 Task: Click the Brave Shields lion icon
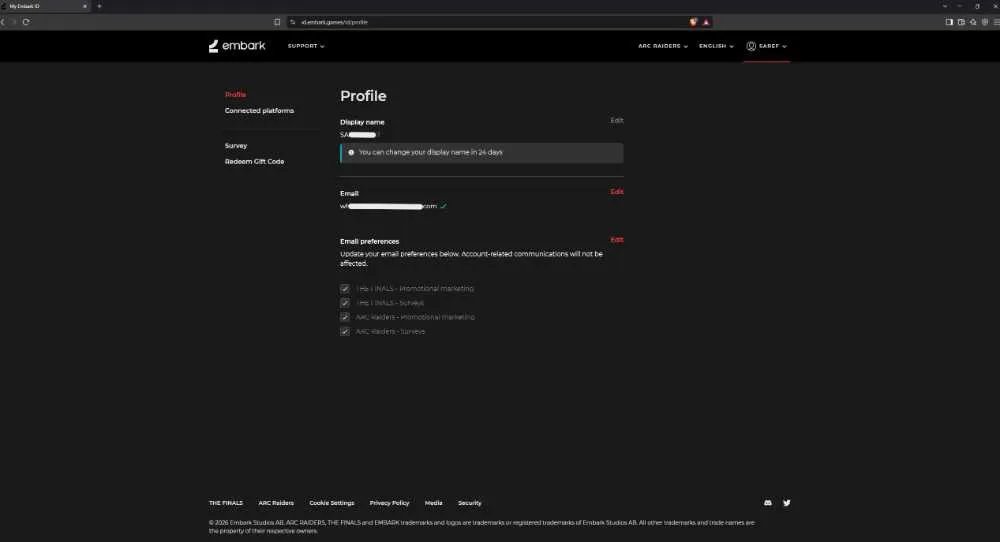click(x=693, y=22)
